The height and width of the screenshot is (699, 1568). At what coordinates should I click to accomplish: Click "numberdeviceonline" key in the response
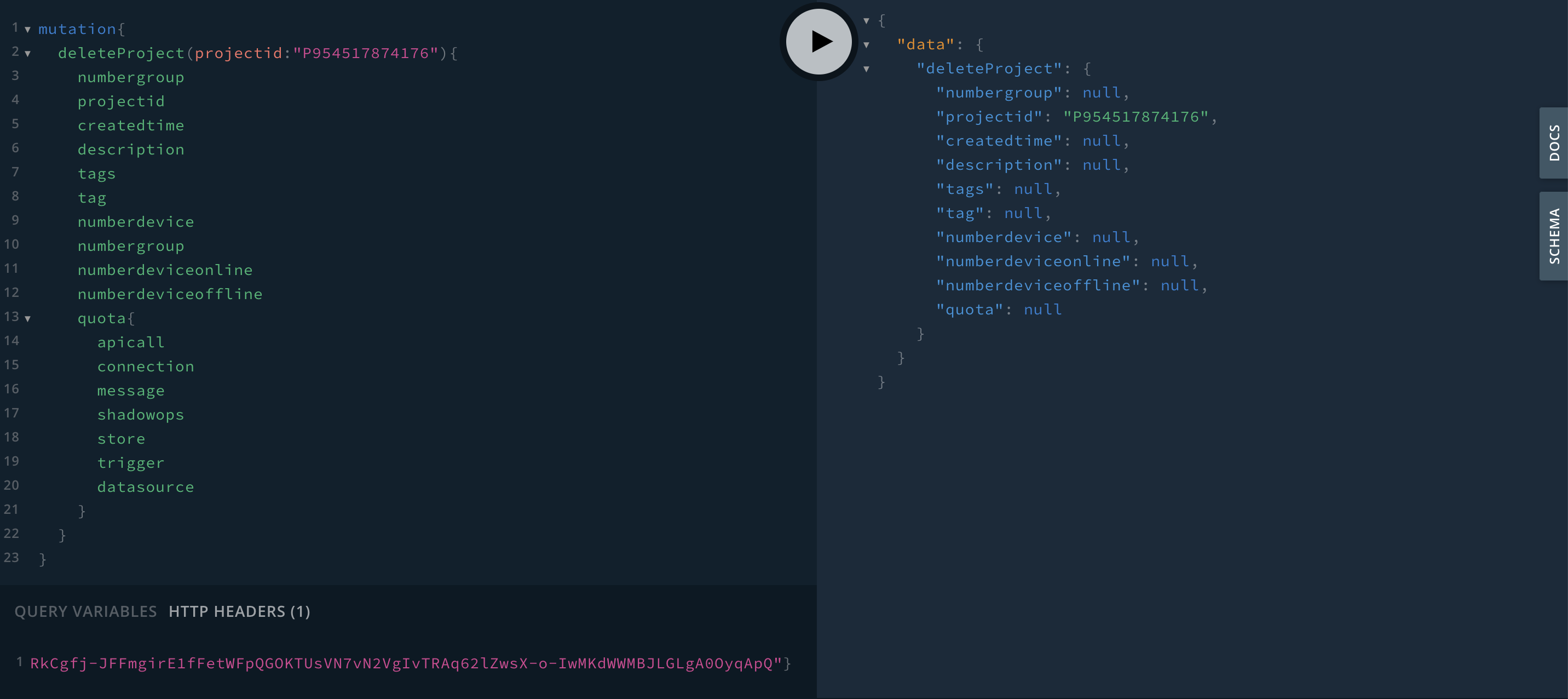[x=1033, y=261]
